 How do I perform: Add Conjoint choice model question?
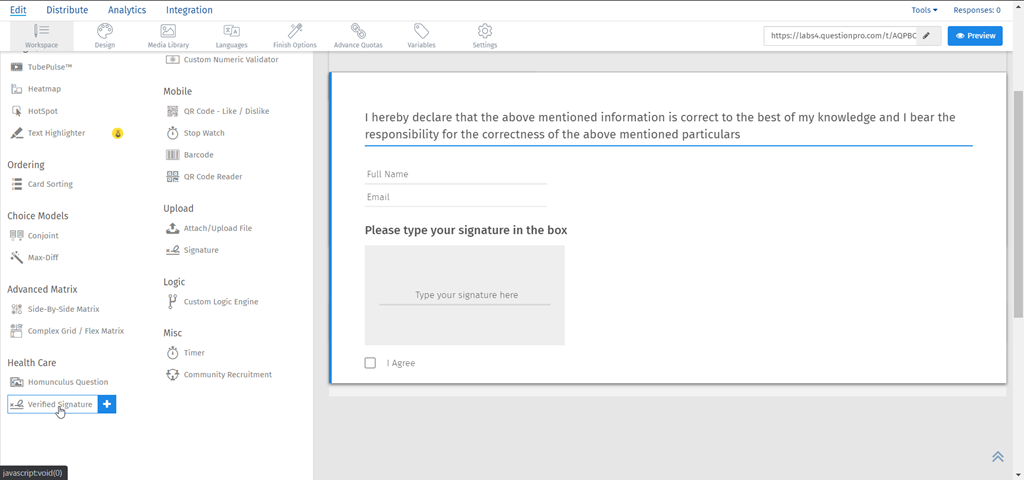tap(35, 236)
